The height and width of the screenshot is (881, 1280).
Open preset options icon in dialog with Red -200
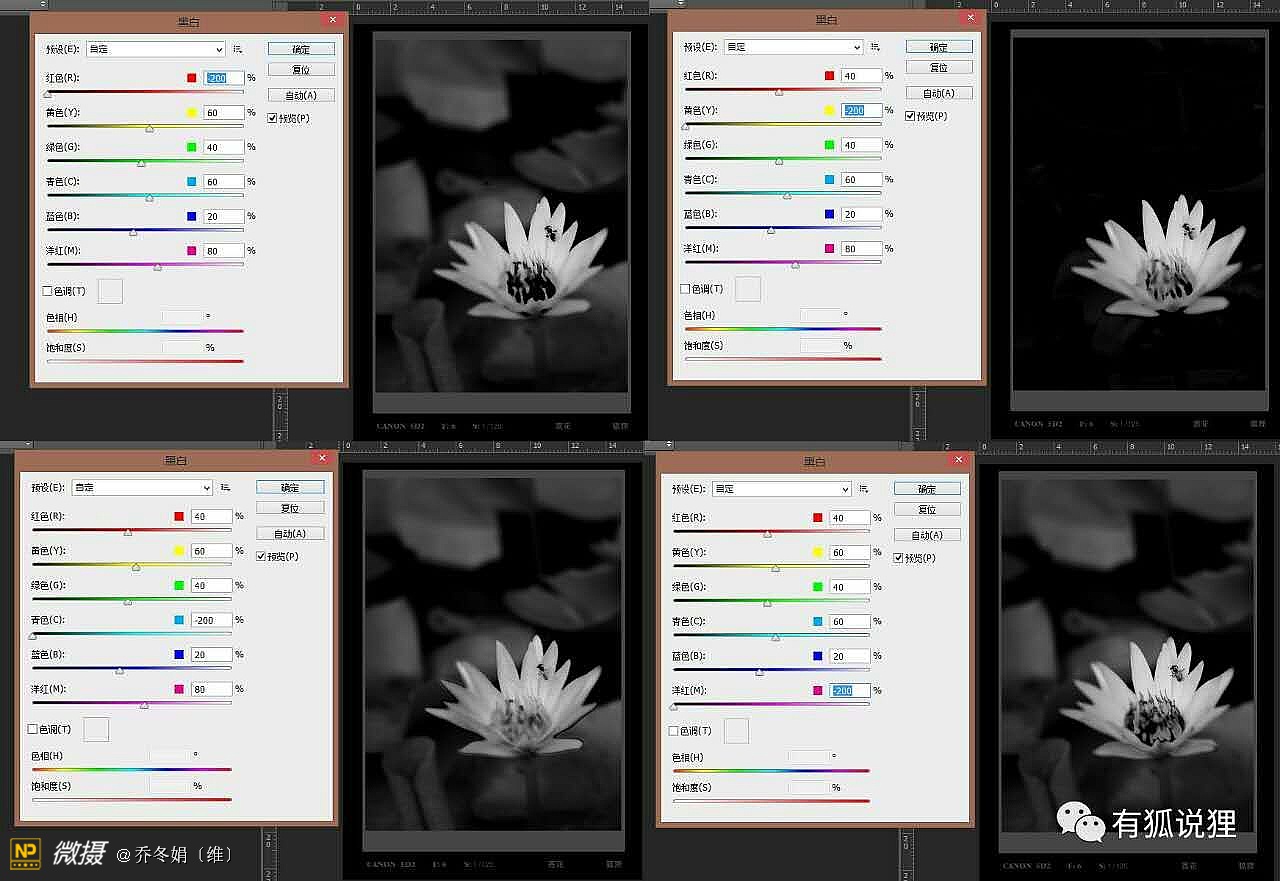[x=238, y=49]
